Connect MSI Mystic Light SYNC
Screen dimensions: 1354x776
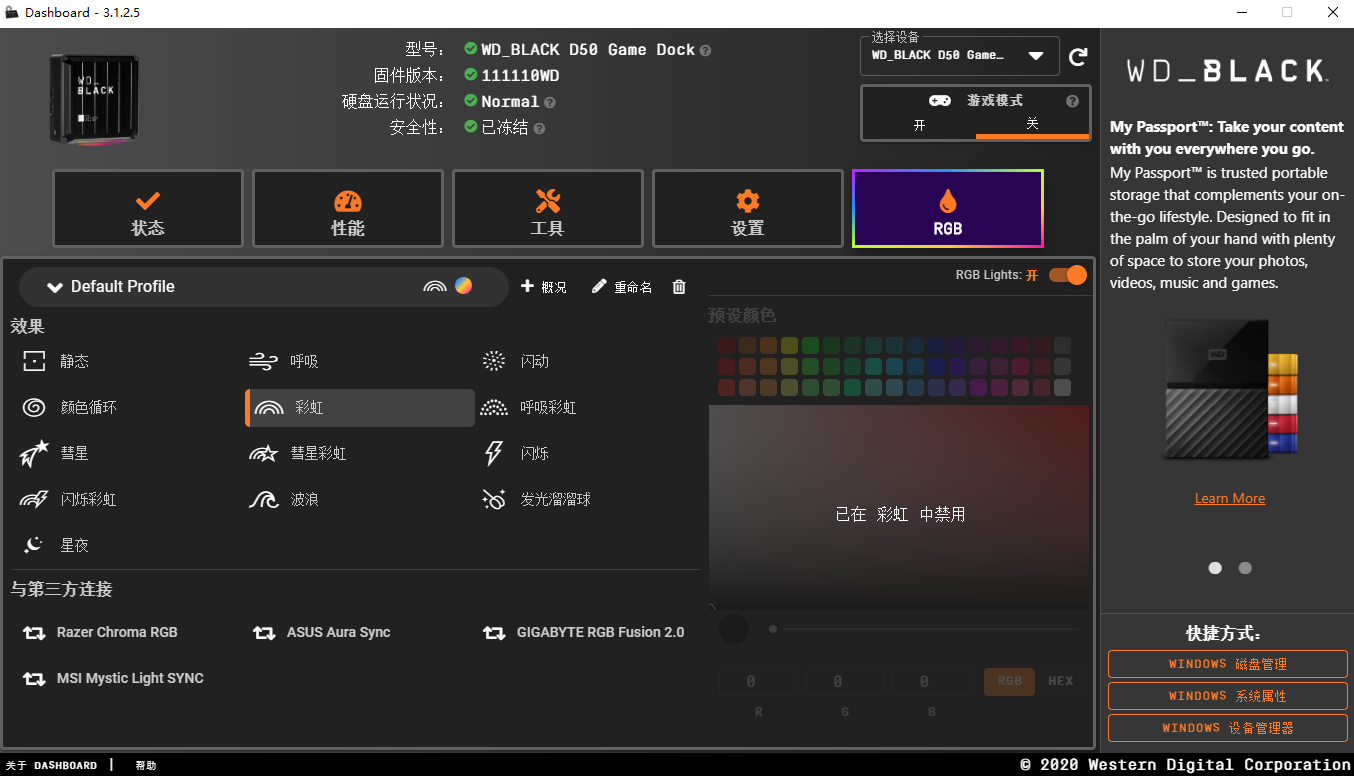coord(113,678)
